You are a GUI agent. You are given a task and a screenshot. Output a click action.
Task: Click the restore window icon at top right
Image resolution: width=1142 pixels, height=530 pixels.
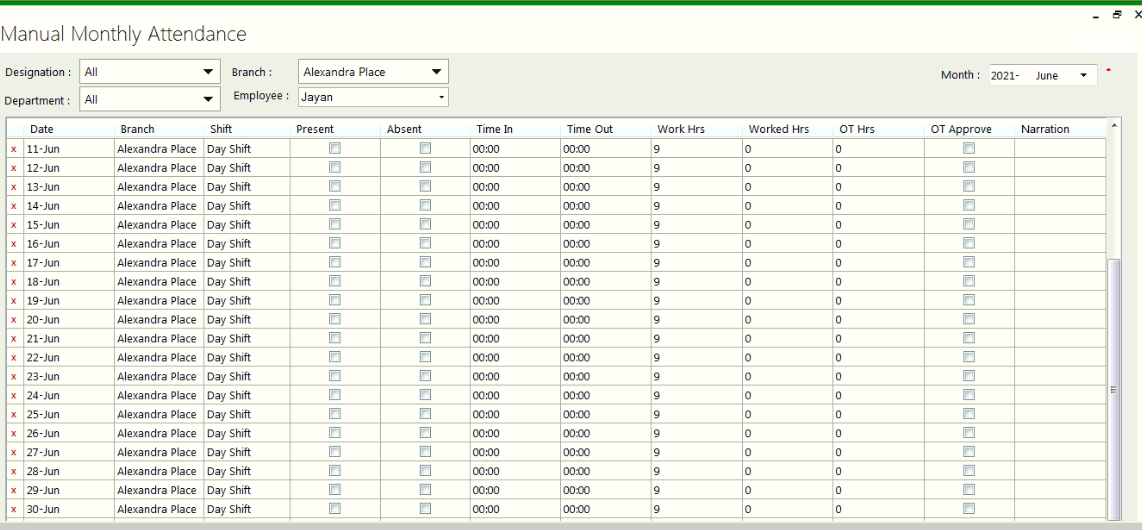pos(1116,17)
